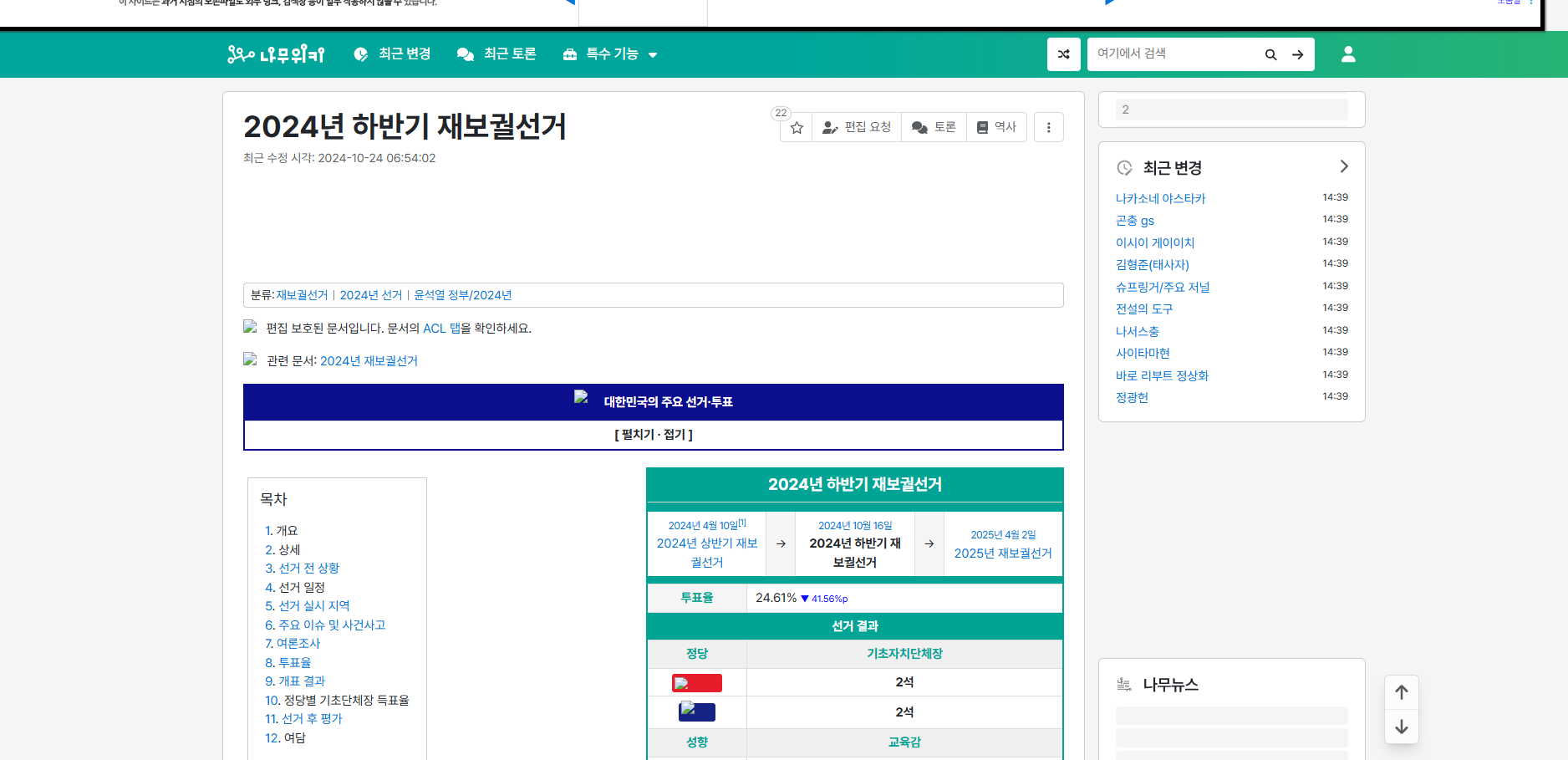The image size is (1568, 760).
Task: Toggle the 펼치기 · 접기 expander
Action: tap(654, 435)
